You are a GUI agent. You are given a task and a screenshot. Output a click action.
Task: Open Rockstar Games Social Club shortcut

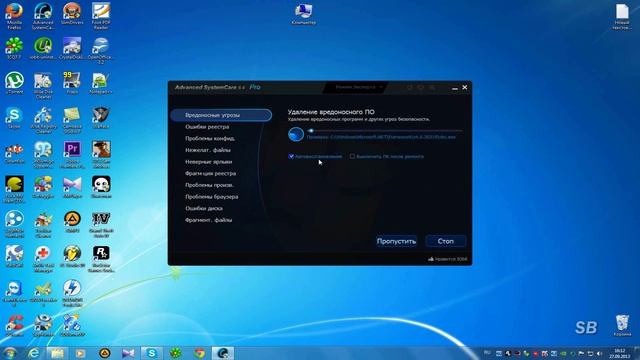(101, 259)
